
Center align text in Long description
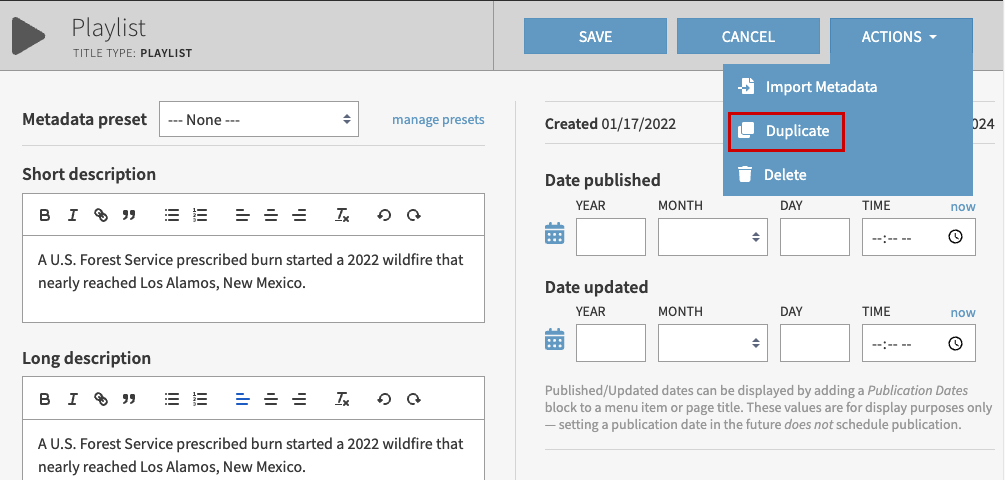coord(270,399)
